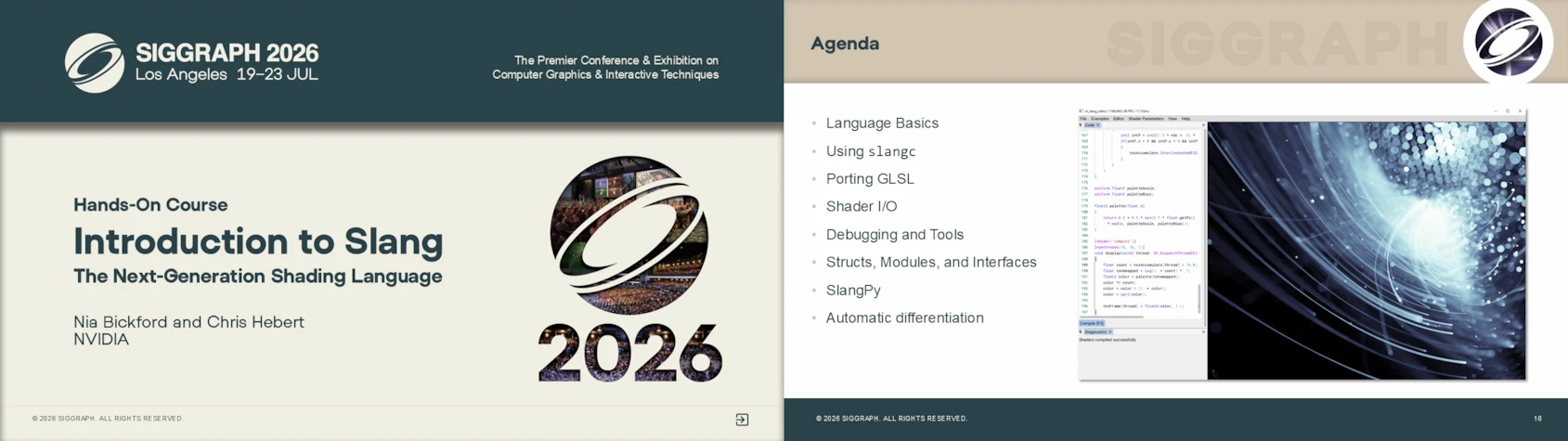Open the Shader Parameters menu in the editor
1568x441 pixels.
1146,119
